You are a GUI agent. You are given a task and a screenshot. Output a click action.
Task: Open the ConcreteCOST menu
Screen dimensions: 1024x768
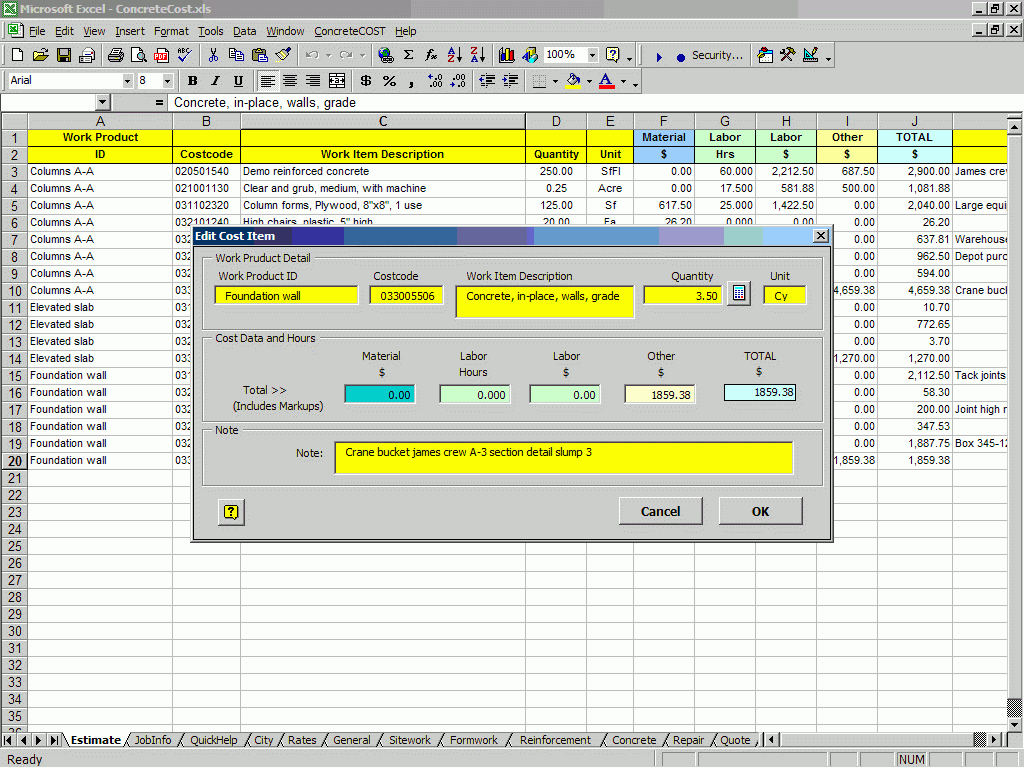pos(349,31)
